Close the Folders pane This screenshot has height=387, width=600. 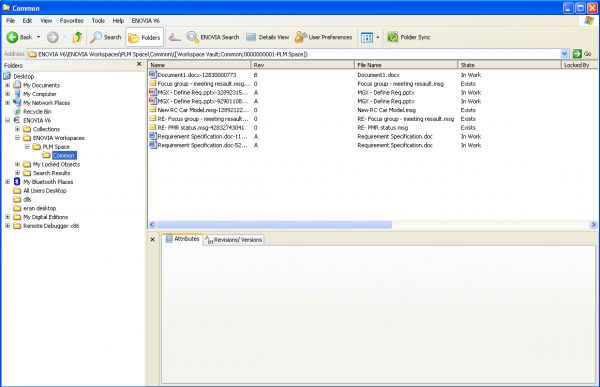tap(139, 64)
